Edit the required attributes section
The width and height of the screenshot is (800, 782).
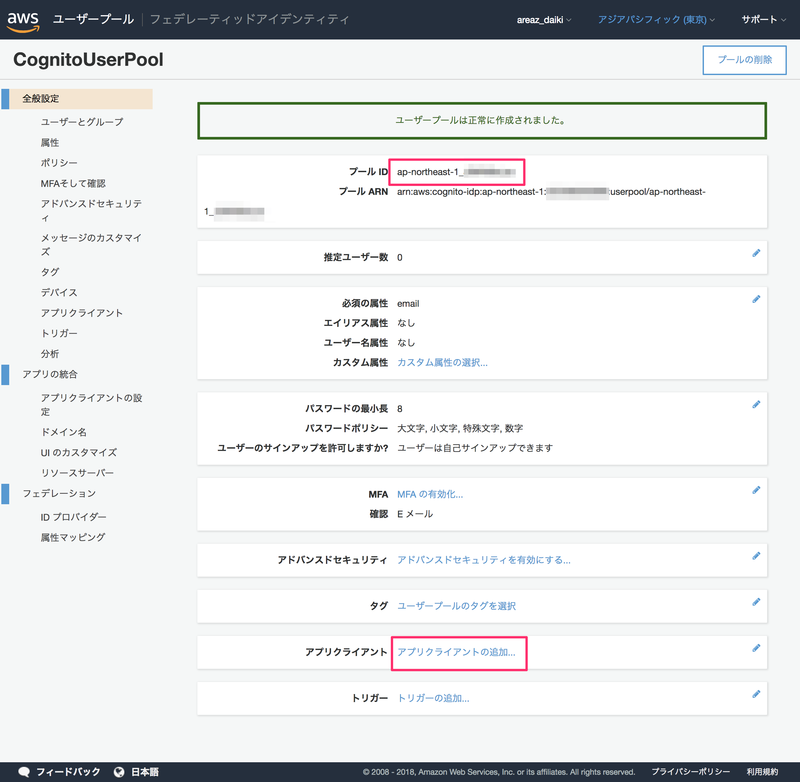point(756,299)
